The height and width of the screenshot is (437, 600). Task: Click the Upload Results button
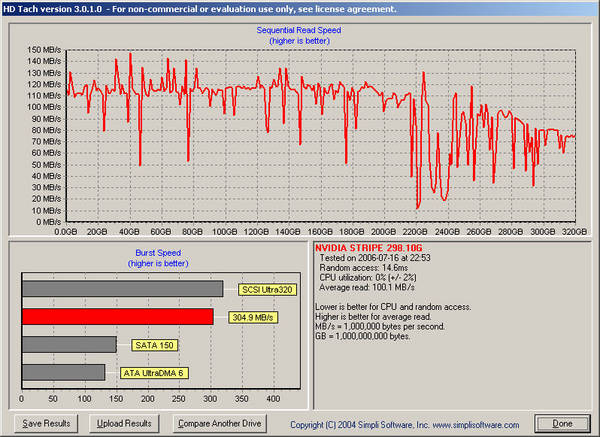[x=124, y=424]
